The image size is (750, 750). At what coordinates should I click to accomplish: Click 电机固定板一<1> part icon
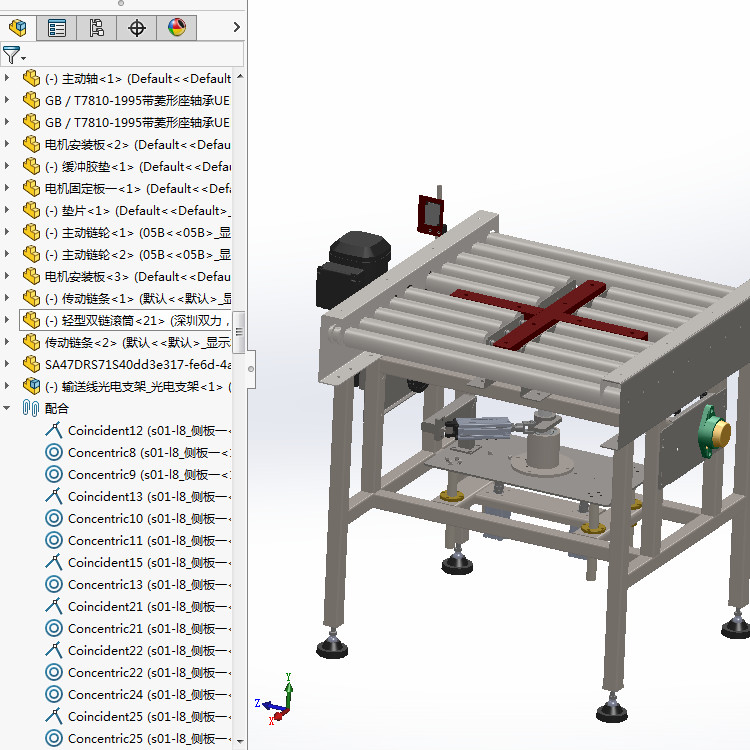[x=31, y=188]
